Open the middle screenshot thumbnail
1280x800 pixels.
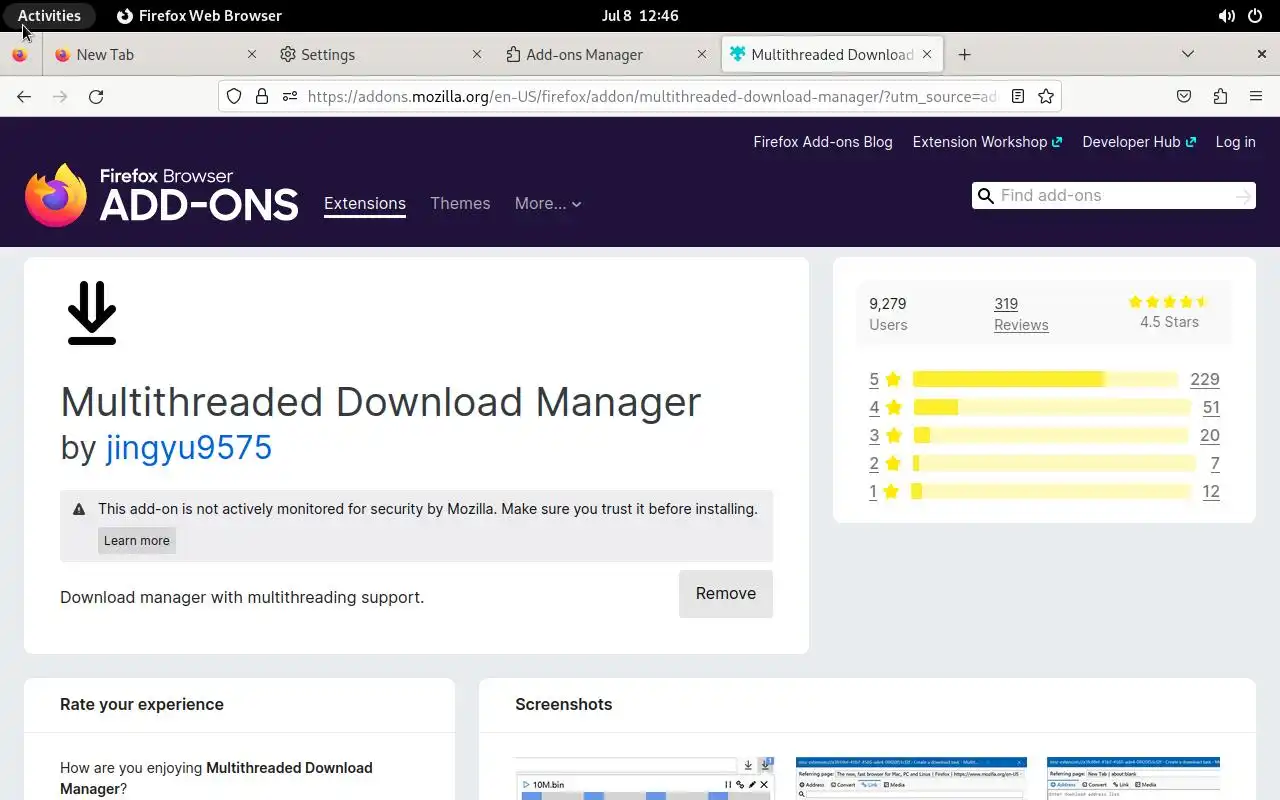coord(911,779)
